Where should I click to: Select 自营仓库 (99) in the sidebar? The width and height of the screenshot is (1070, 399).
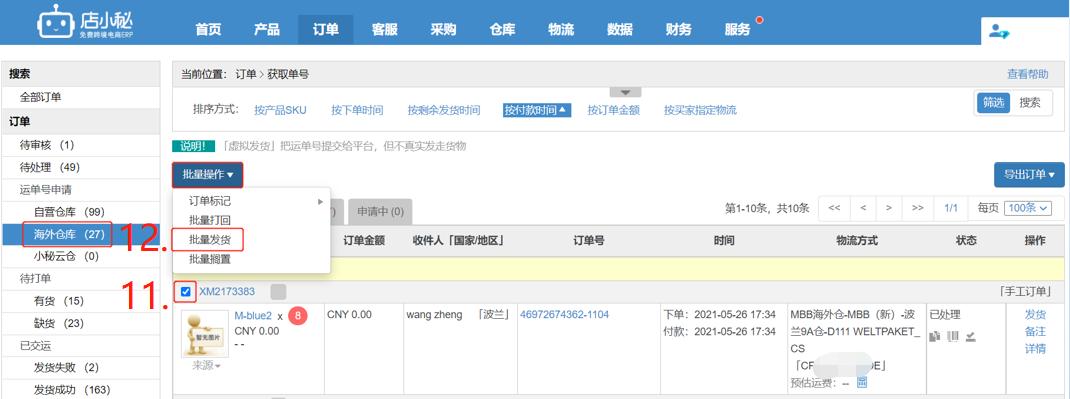[81, 212]
